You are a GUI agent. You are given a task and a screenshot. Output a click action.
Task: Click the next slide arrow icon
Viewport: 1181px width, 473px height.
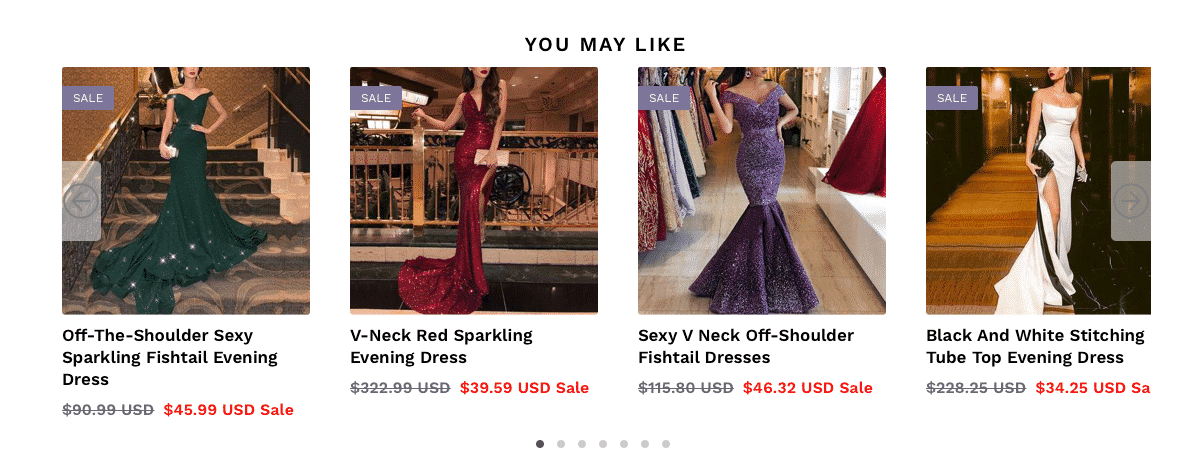pos(1130,201)
